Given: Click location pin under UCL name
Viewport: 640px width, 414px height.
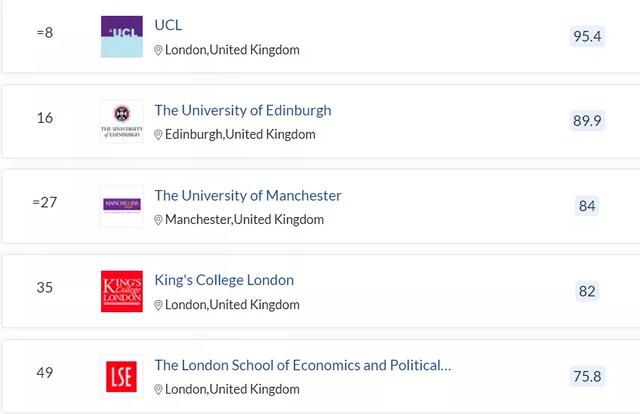Looking at the screenshot, I should (158, 50).
